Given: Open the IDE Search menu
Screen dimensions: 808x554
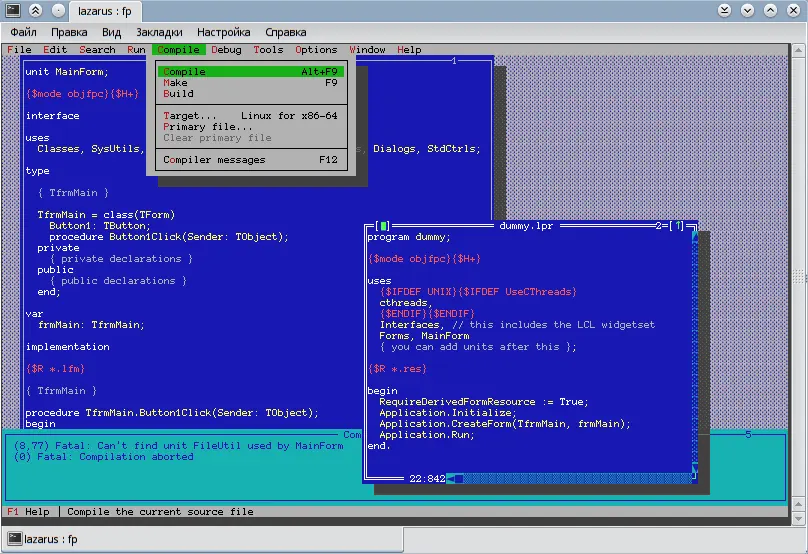Looking at the screenshot, I should click(x=97, y=49).
